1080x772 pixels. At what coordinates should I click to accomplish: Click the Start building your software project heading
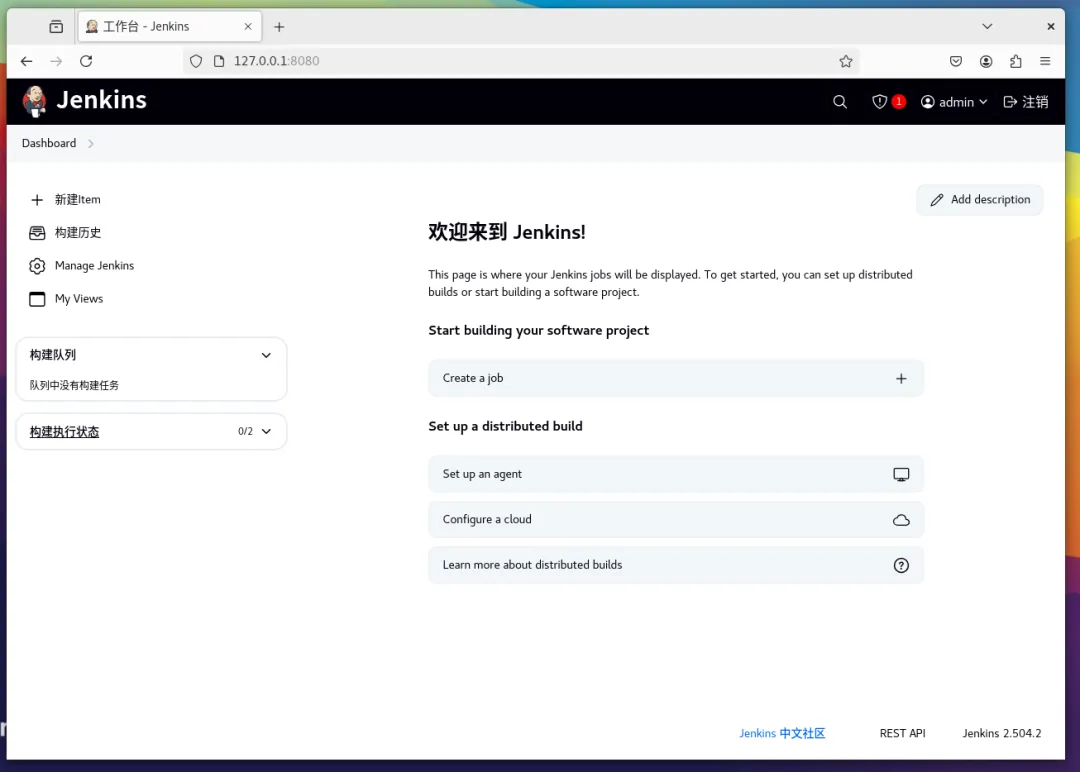click(x=539, y=331)
